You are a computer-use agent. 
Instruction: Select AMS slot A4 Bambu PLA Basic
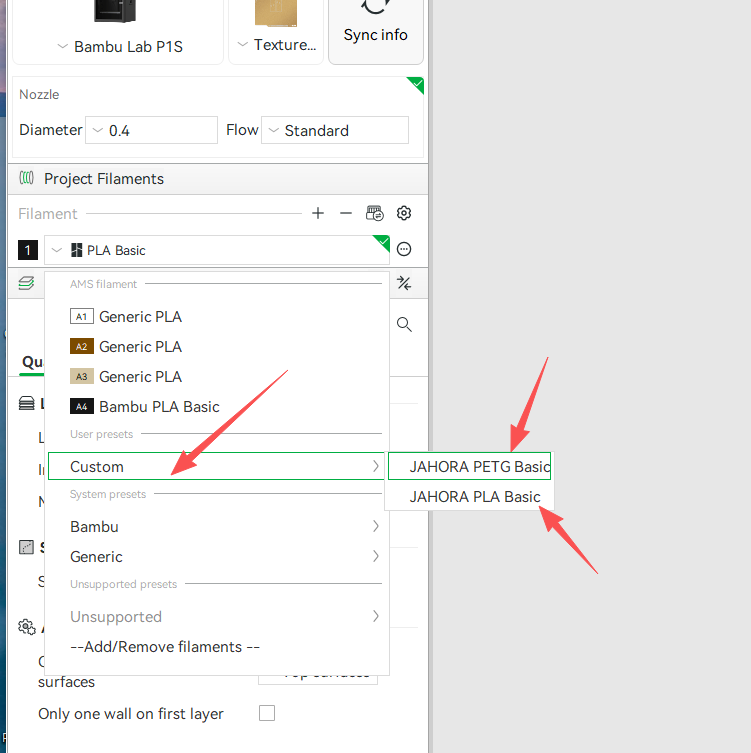[x=217, y=406]
